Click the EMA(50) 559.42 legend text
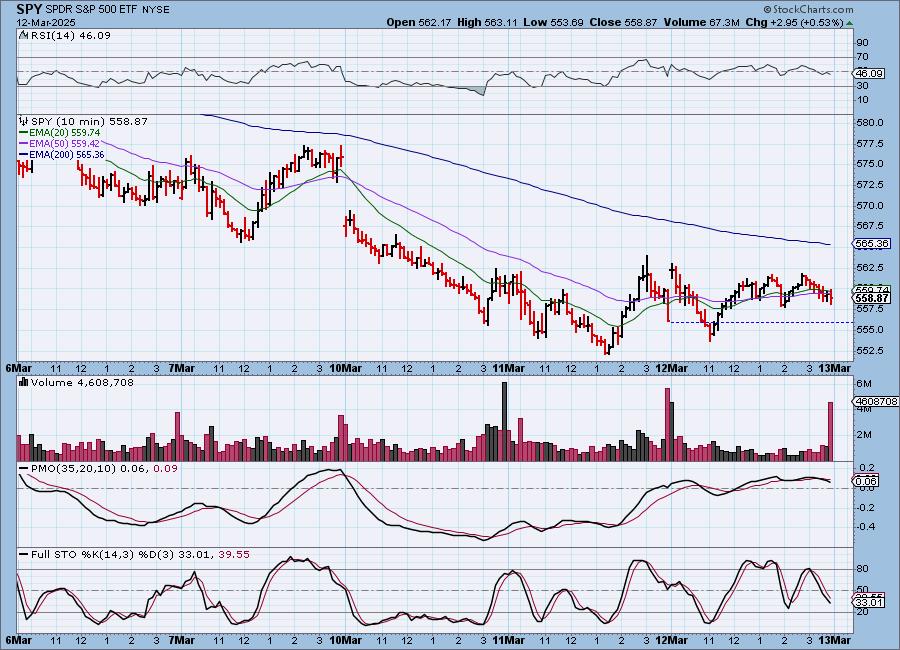The width and height of the screenshot is (900, 650). [64, 144]
